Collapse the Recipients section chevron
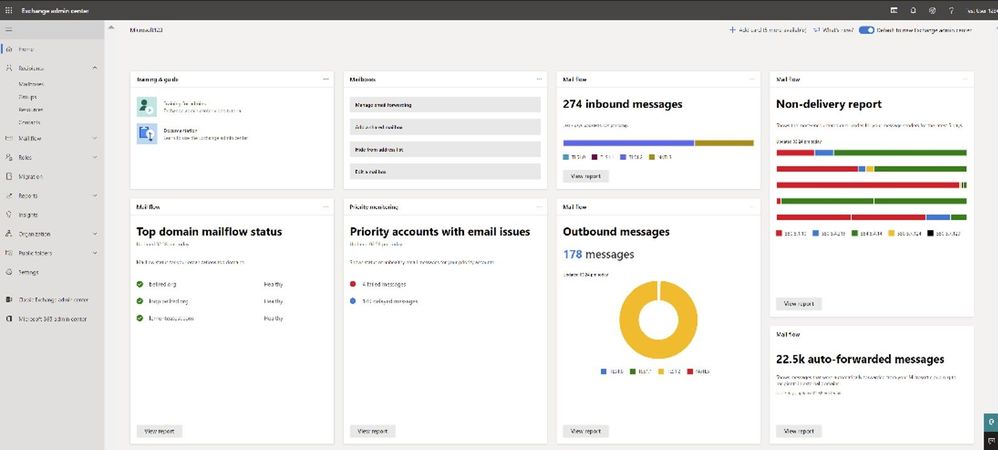 95,68
